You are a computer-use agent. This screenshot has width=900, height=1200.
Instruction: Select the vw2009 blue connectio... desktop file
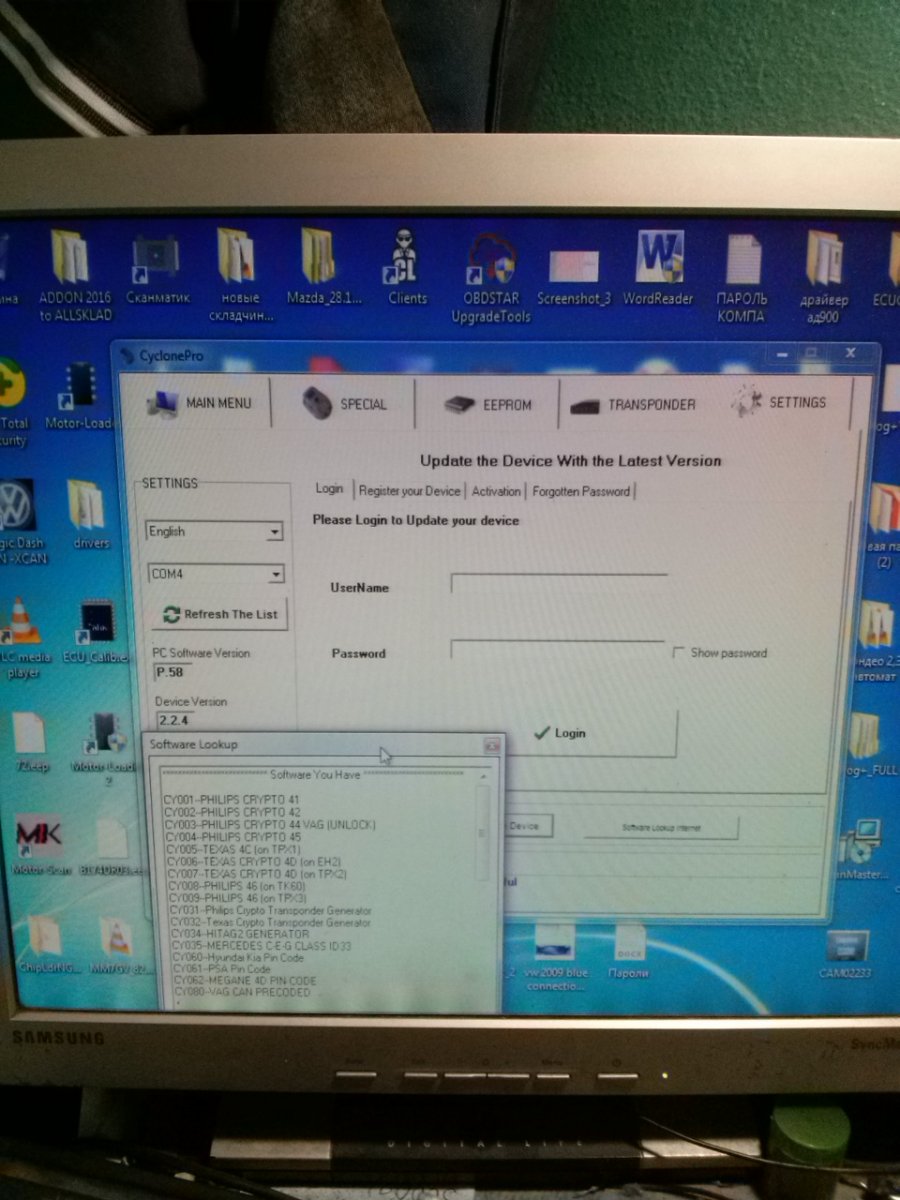coord(553,957)
